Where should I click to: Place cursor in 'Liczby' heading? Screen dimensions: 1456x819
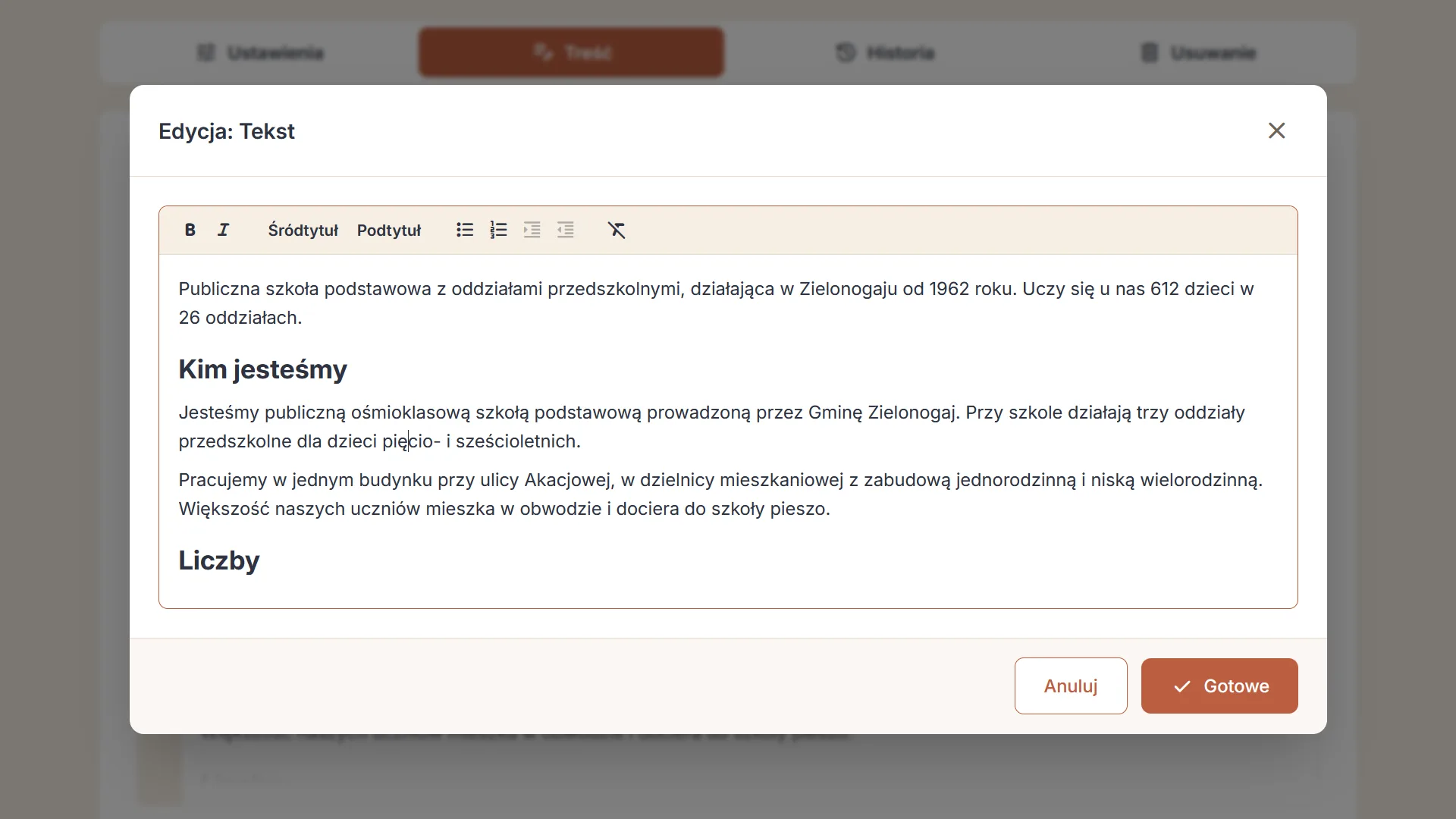(219, 560)
